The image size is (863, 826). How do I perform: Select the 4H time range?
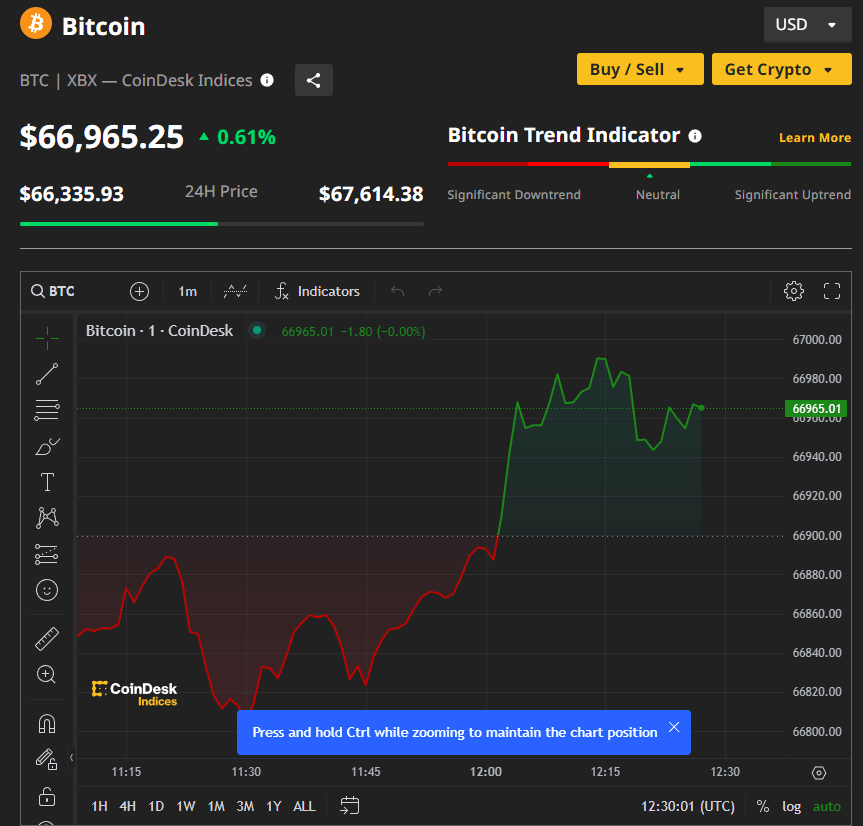point(128,806)
